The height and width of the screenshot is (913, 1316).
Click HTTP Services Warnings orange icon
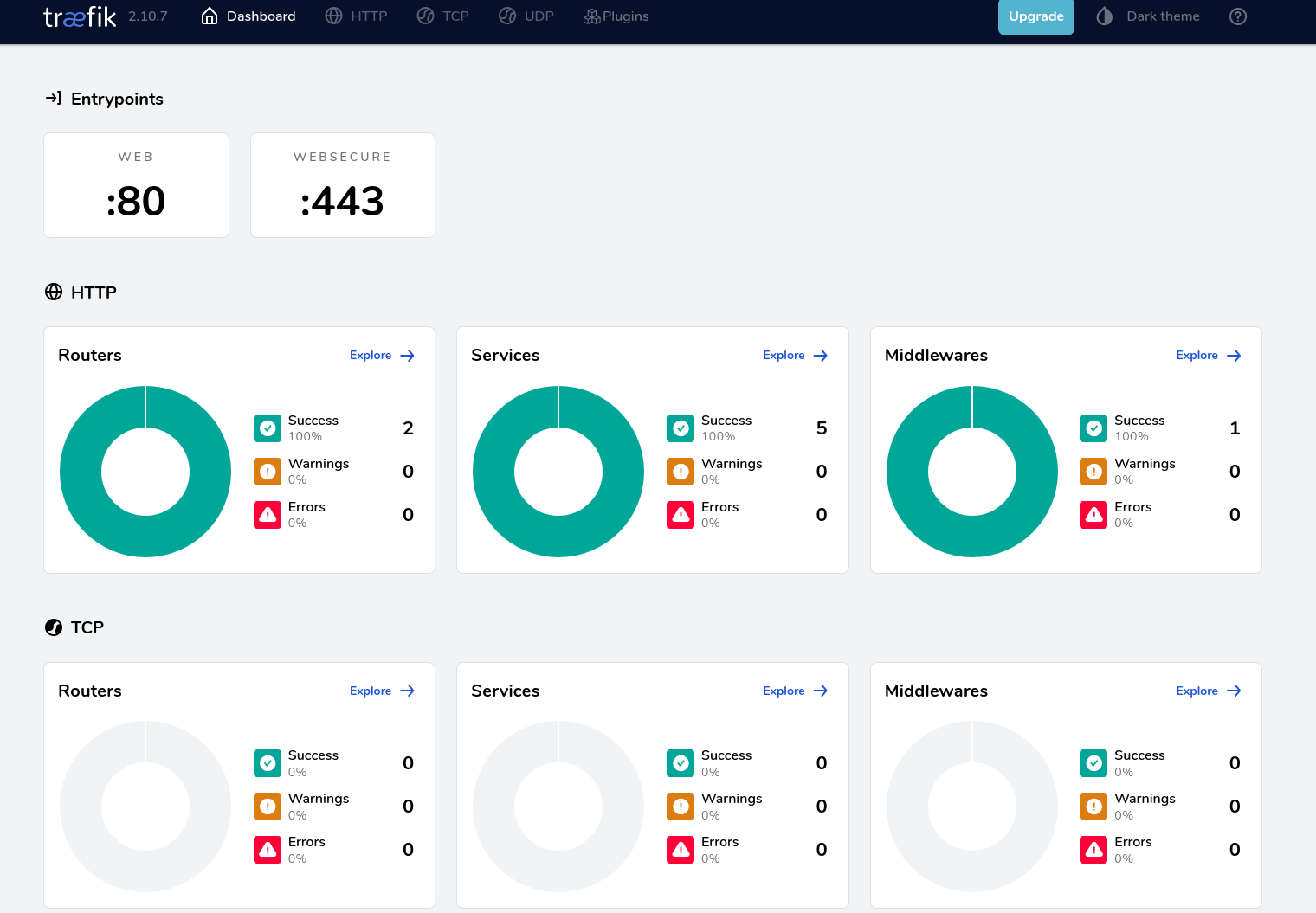[681, 472]
